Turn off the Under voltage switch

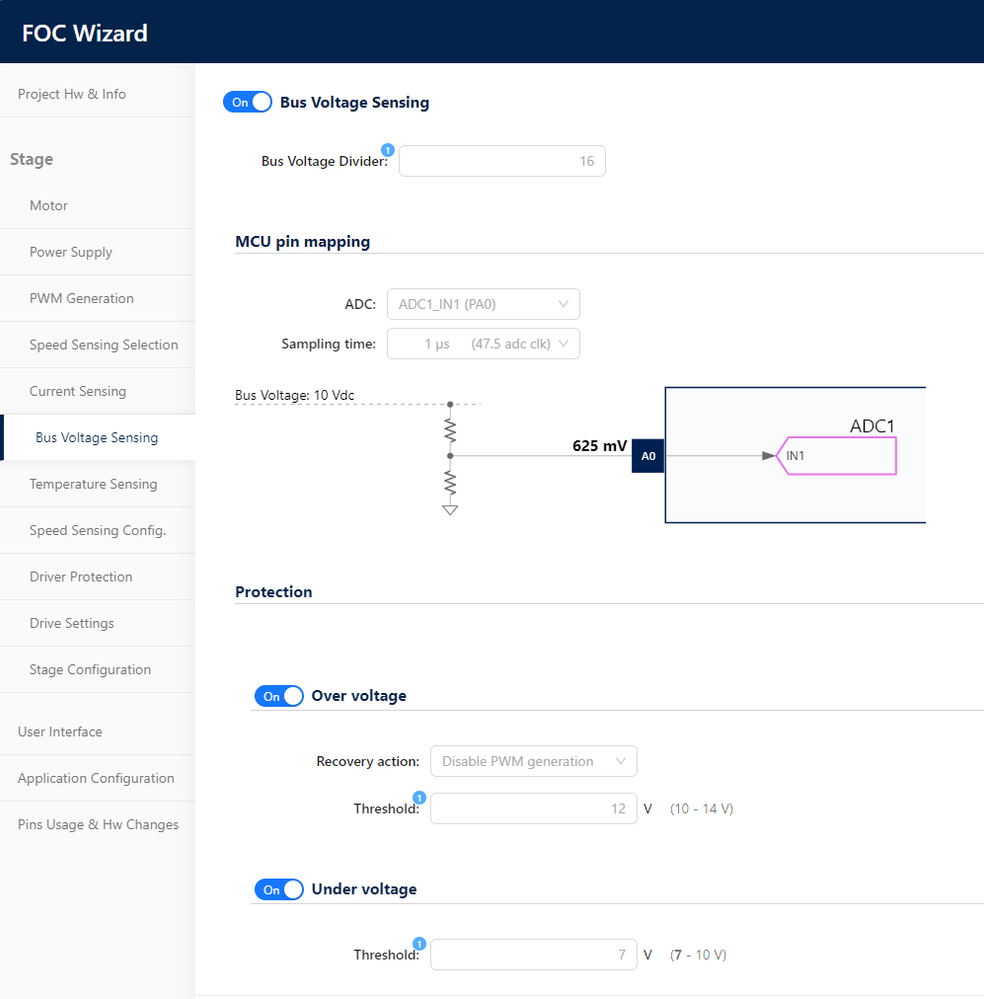coord(279,889)
